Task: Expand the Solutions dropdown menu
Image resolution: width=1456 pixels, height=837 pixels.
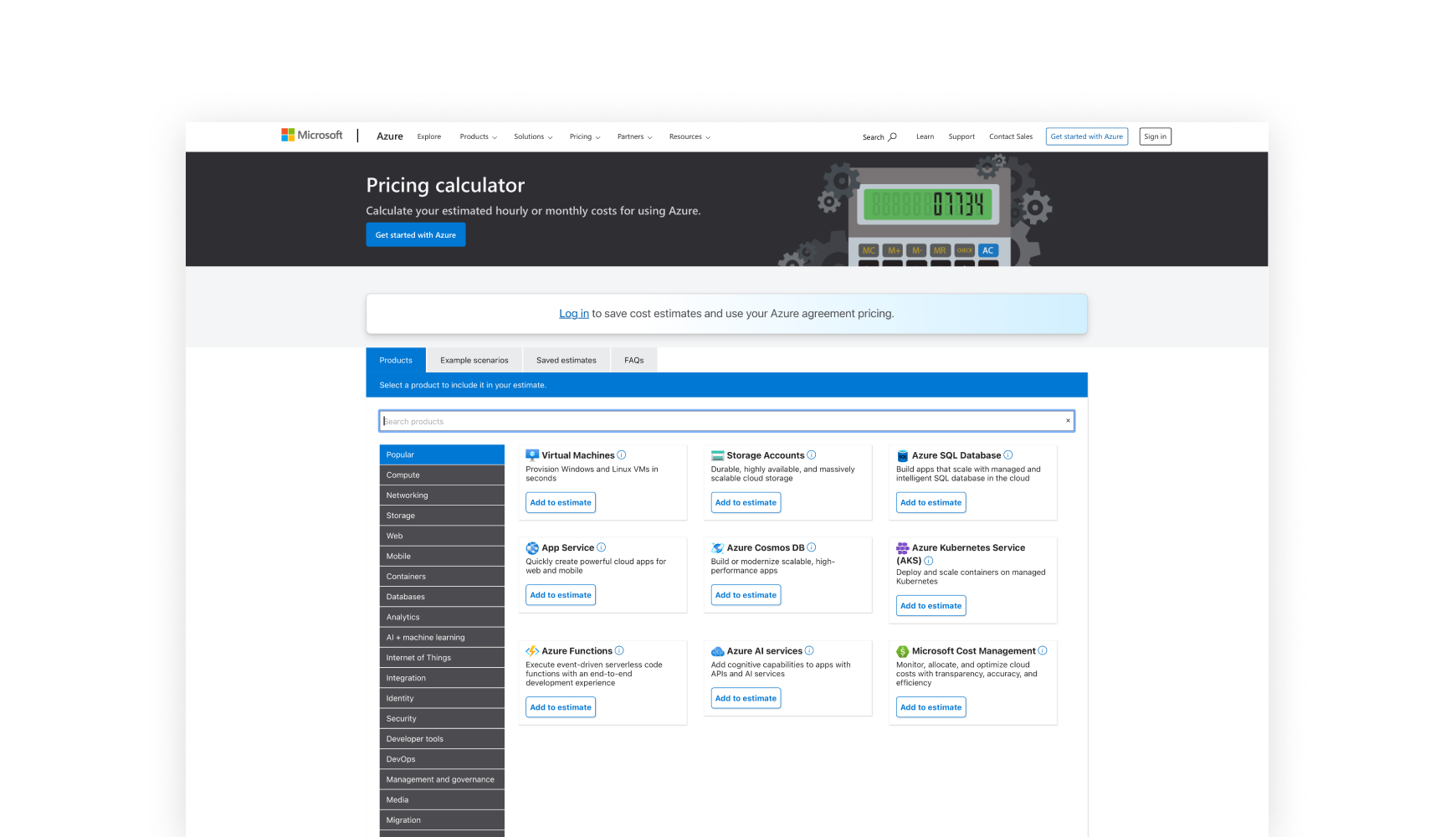Action: pos(533,137)
